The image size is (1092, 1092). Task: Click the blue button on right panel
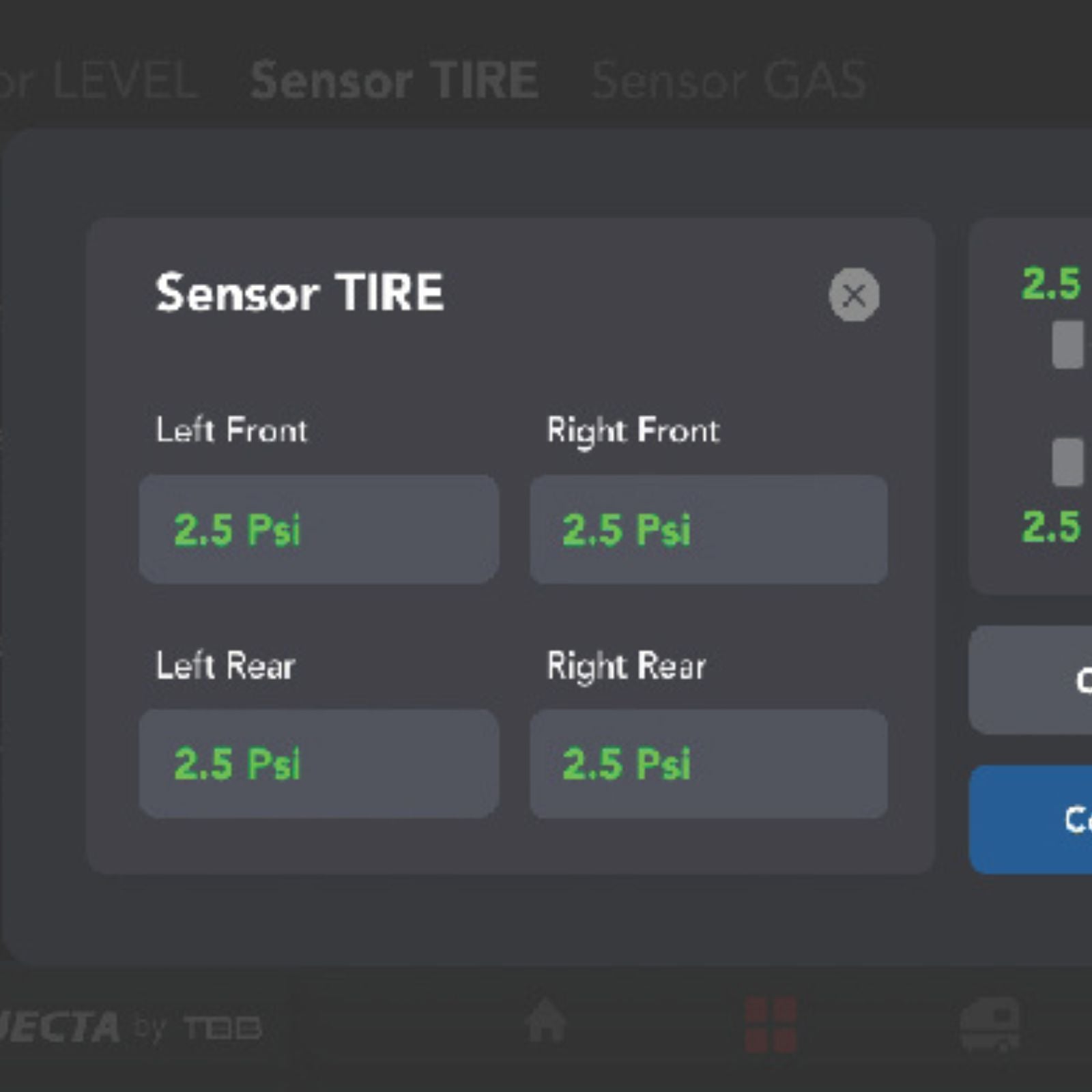tap(1031, 819)
